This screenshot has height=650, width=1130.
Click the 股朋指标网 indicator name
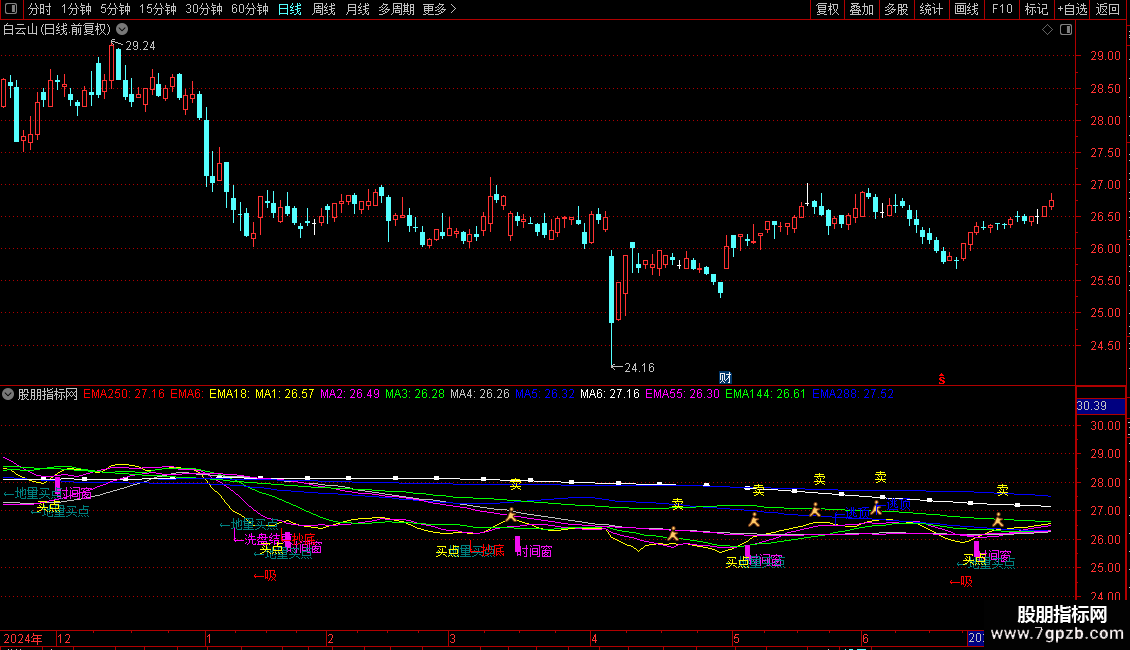coord(48,394)
